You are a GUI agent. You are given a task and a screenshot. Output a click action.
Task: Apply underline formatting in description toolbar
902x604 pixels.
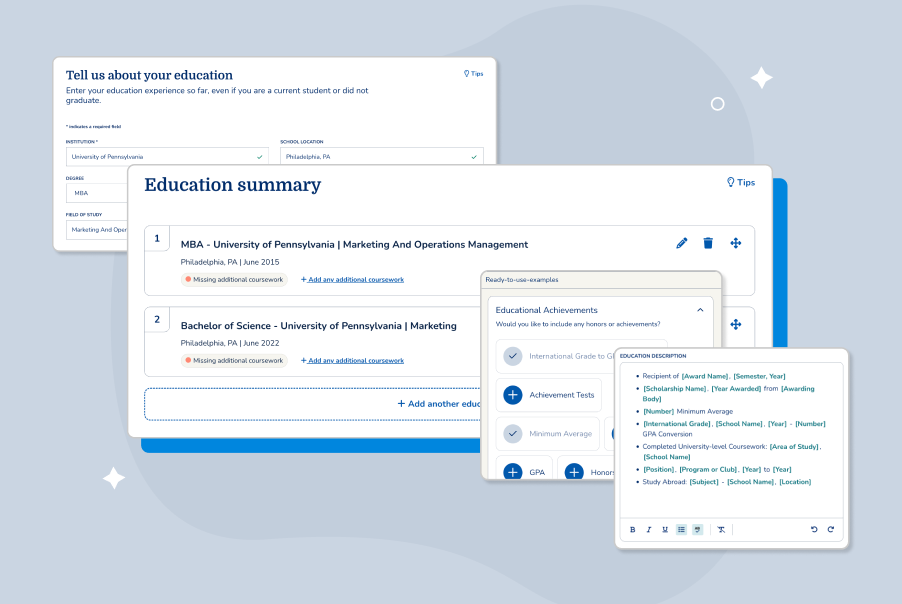(x=665, y=529)
